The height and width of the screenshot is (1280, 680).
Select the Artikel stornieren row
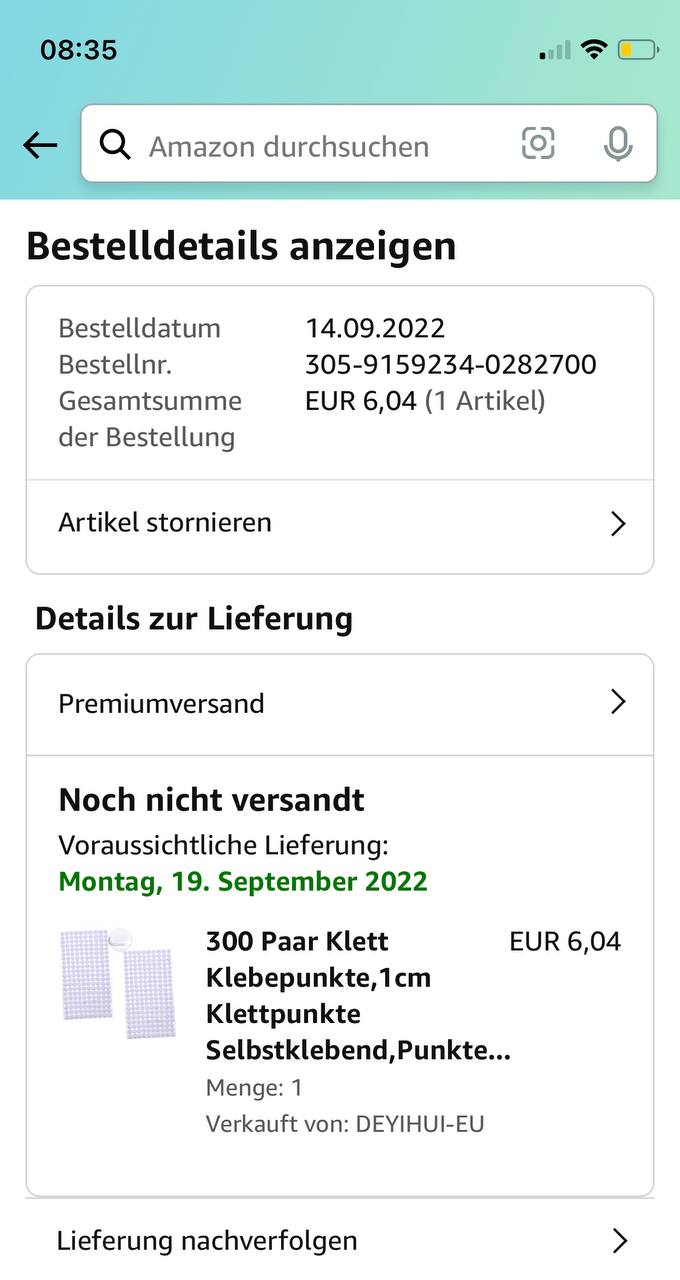(x=300, y=523)
